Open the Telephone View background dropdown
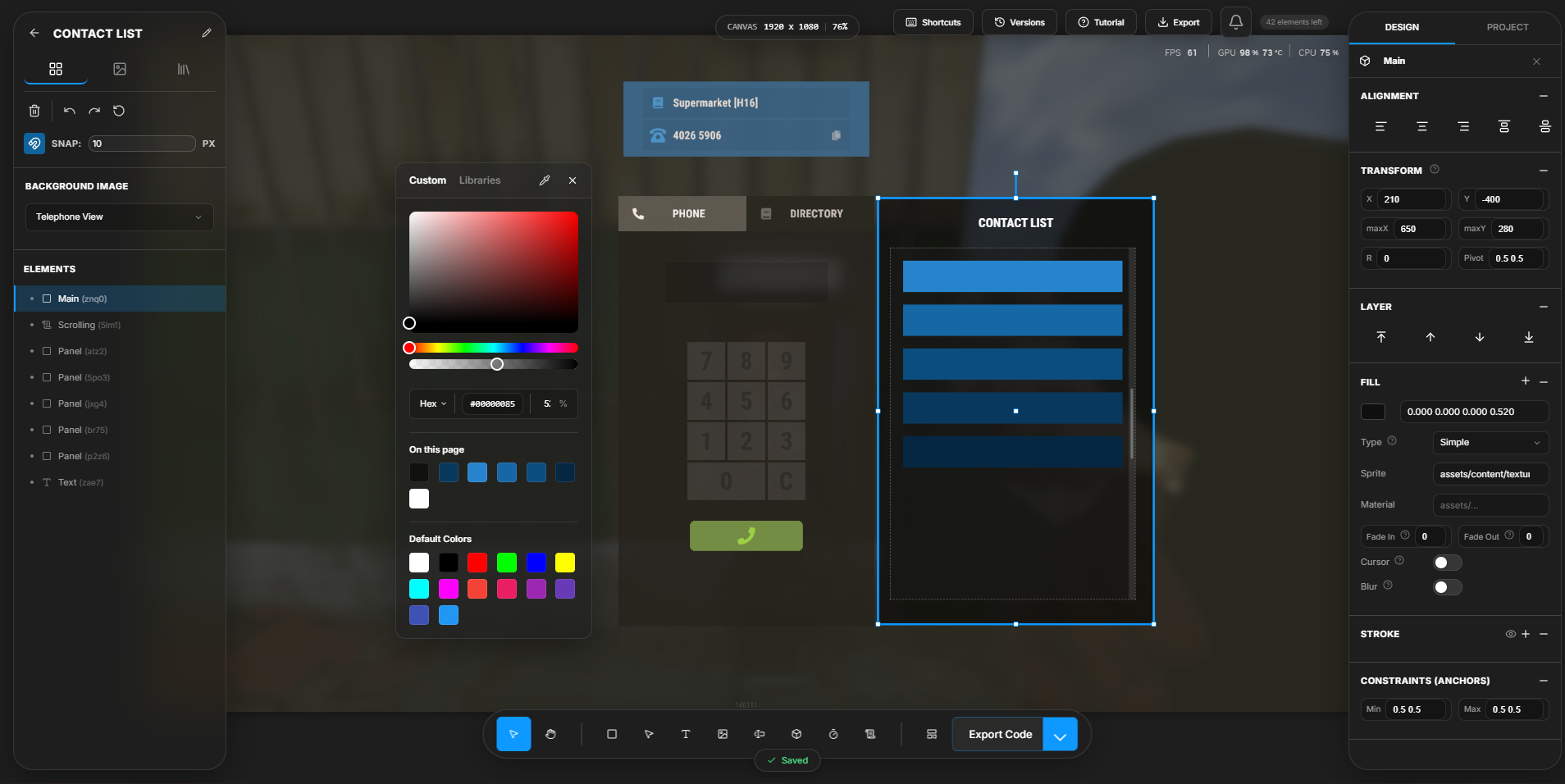This screenshot has width=1565, height=784. [x=119, y=217]
